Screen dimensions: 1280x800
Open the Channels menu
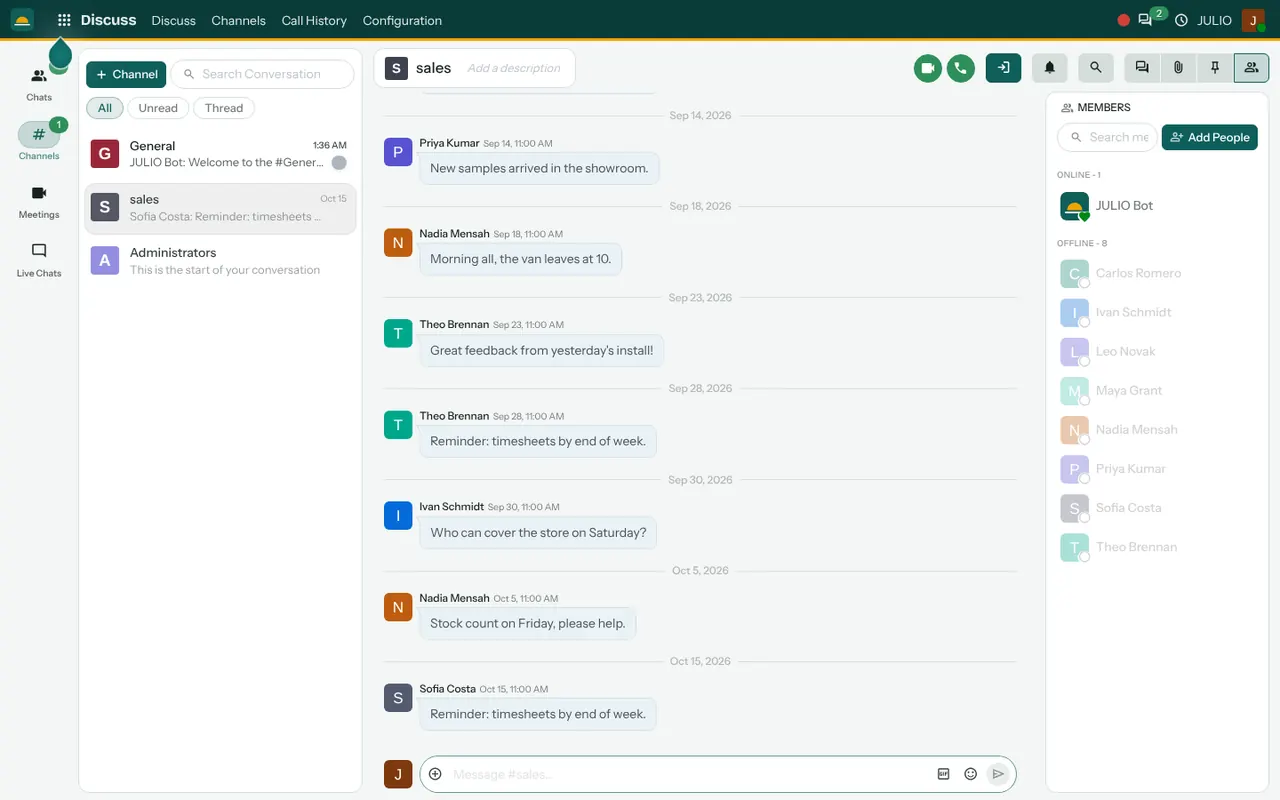[239, 20]
